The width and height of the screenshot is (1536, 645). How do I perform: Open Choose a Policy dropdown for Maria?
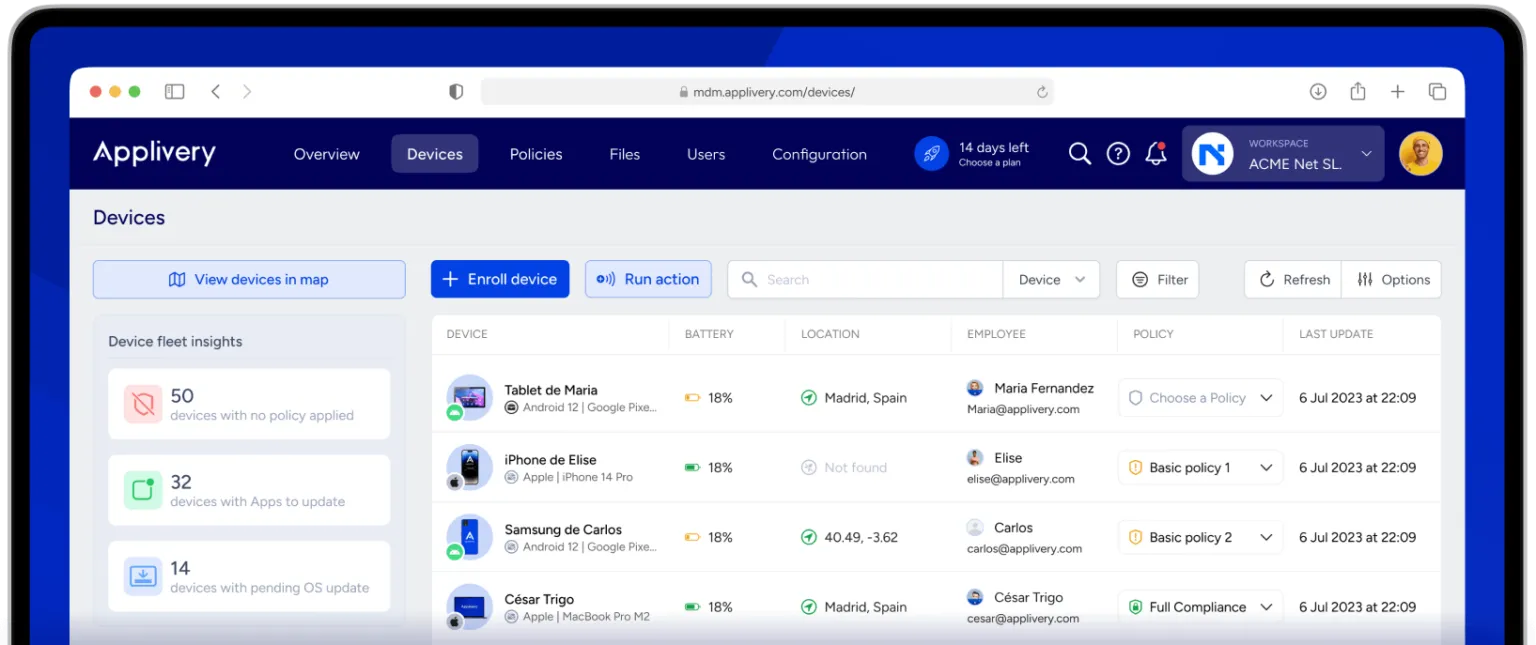click(x=1200, y=398)
